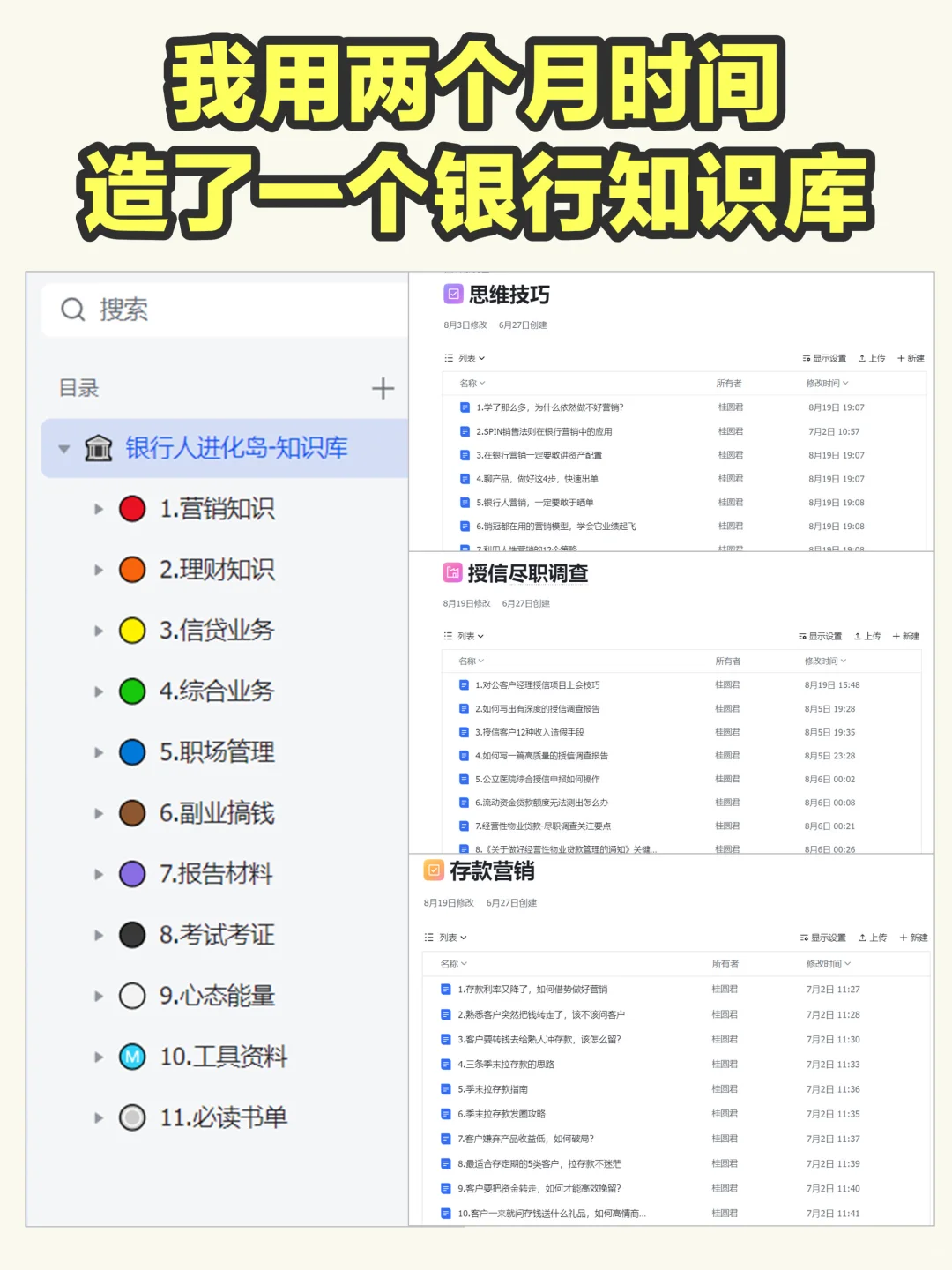Select 9.心态能量 in the directory tree

(217, 996)
